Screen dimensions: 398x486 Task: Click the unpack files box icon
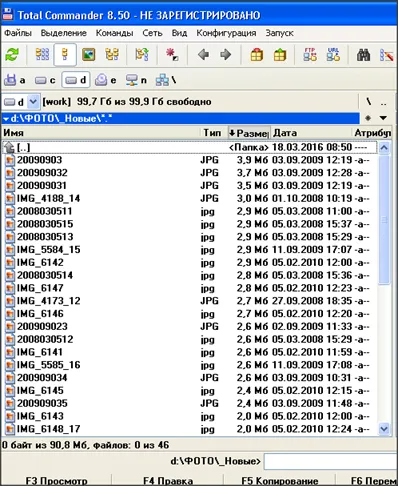pos(280,55)
